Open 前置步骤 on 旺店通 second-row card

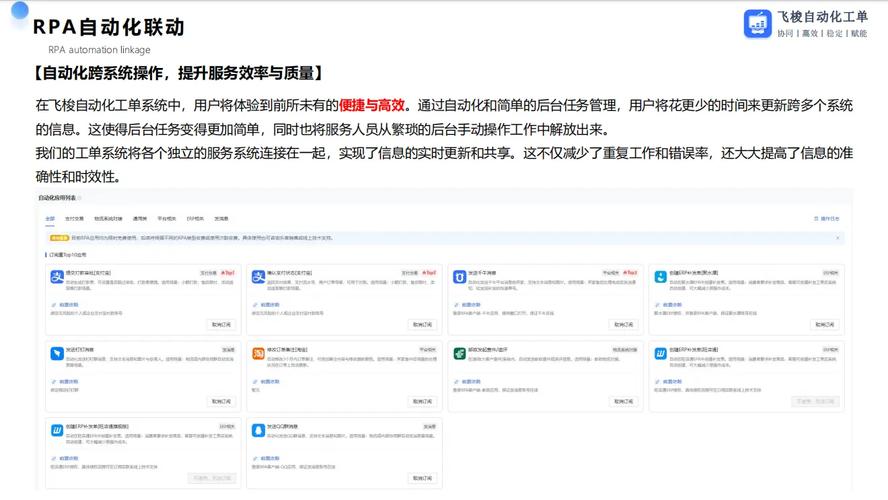click(x=672, y=382)
